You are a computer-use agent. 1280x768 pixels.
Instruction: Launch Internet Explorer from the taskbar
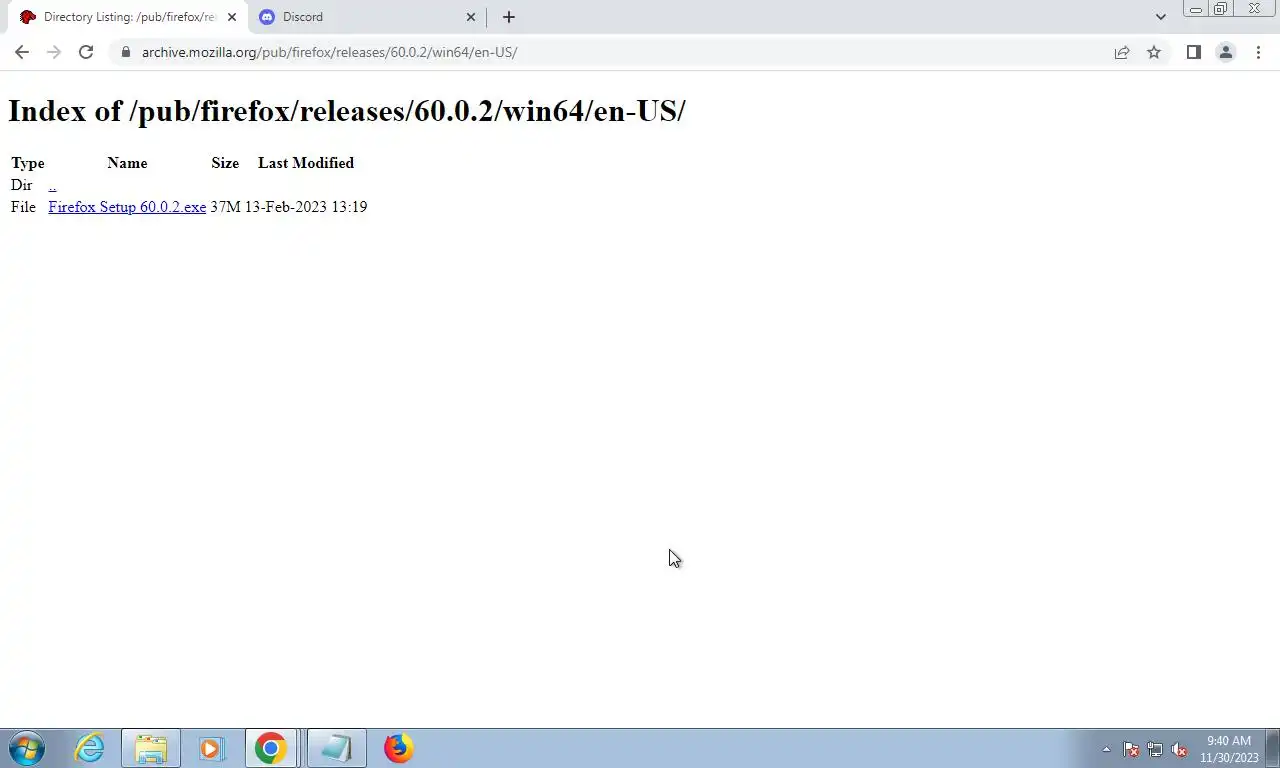click(x=90, y=748)
